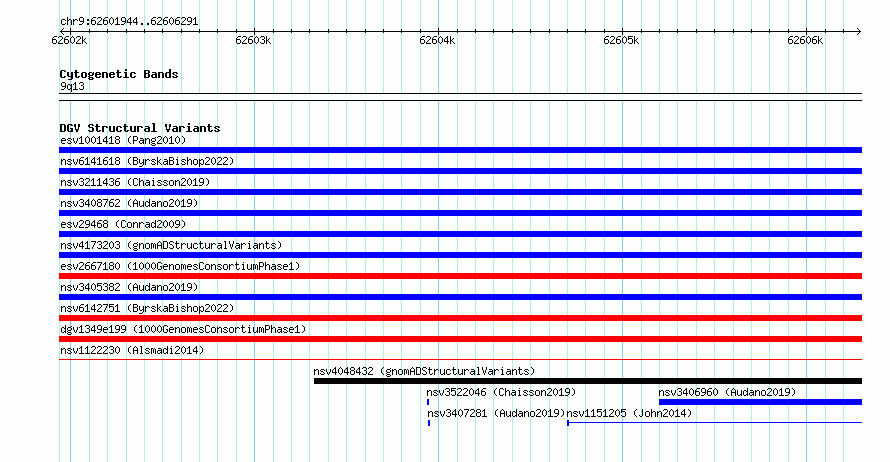Select the nsv3408762 (Audano2019) label
The height and width of the screenshot is (462, 890).
(129, 203)
